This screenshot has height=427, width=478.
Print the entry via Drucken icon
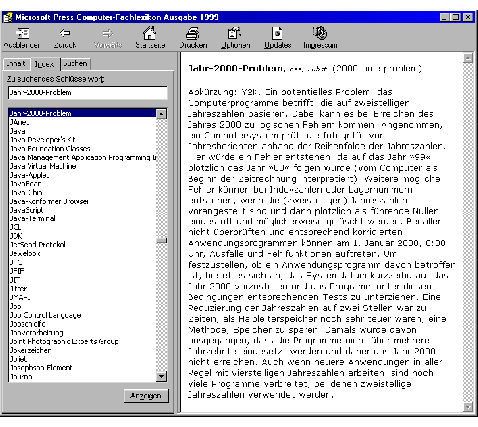click(x=193, y=33)
